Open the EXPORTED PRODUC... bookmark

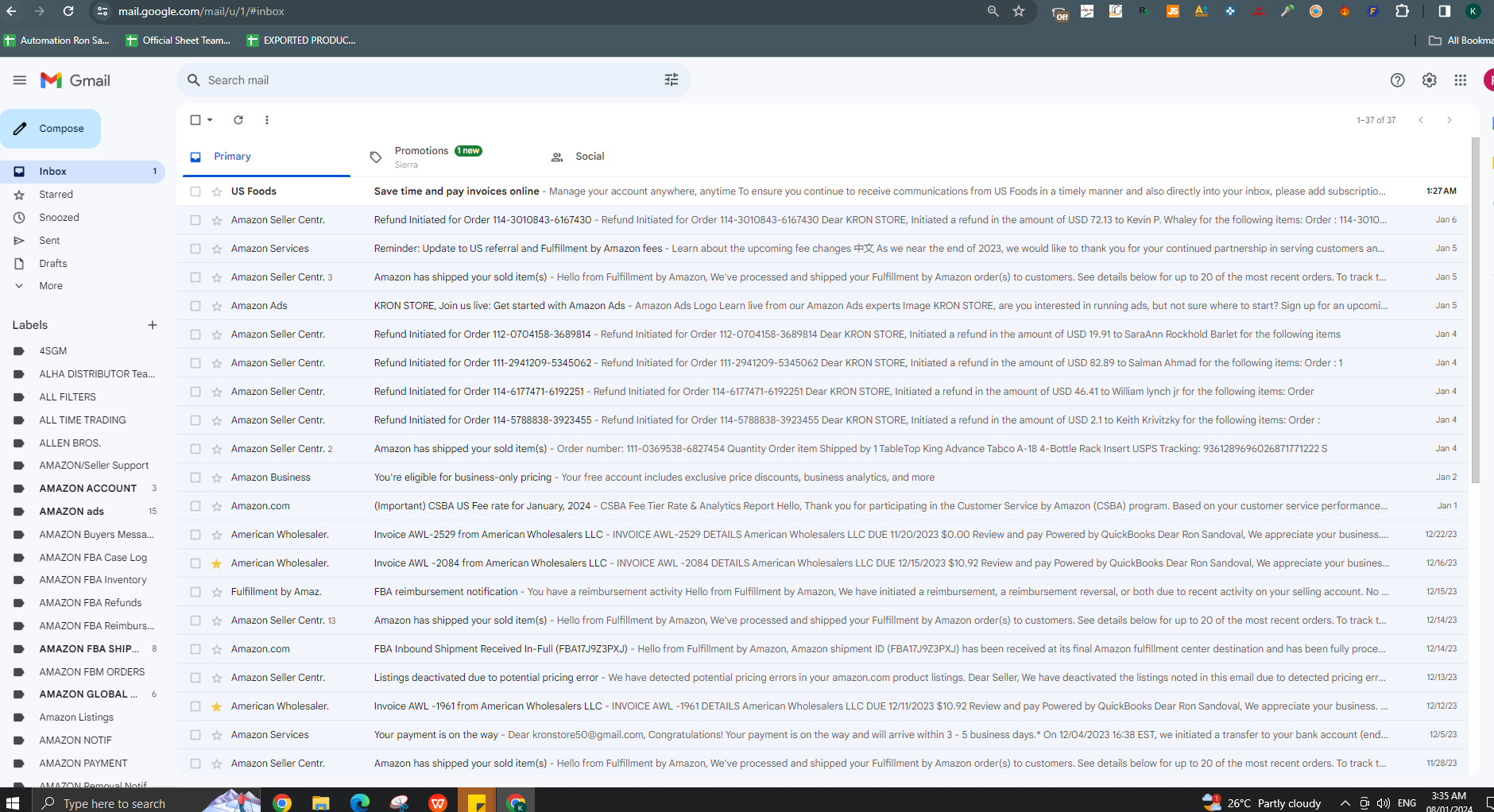(x=301, y=41)
